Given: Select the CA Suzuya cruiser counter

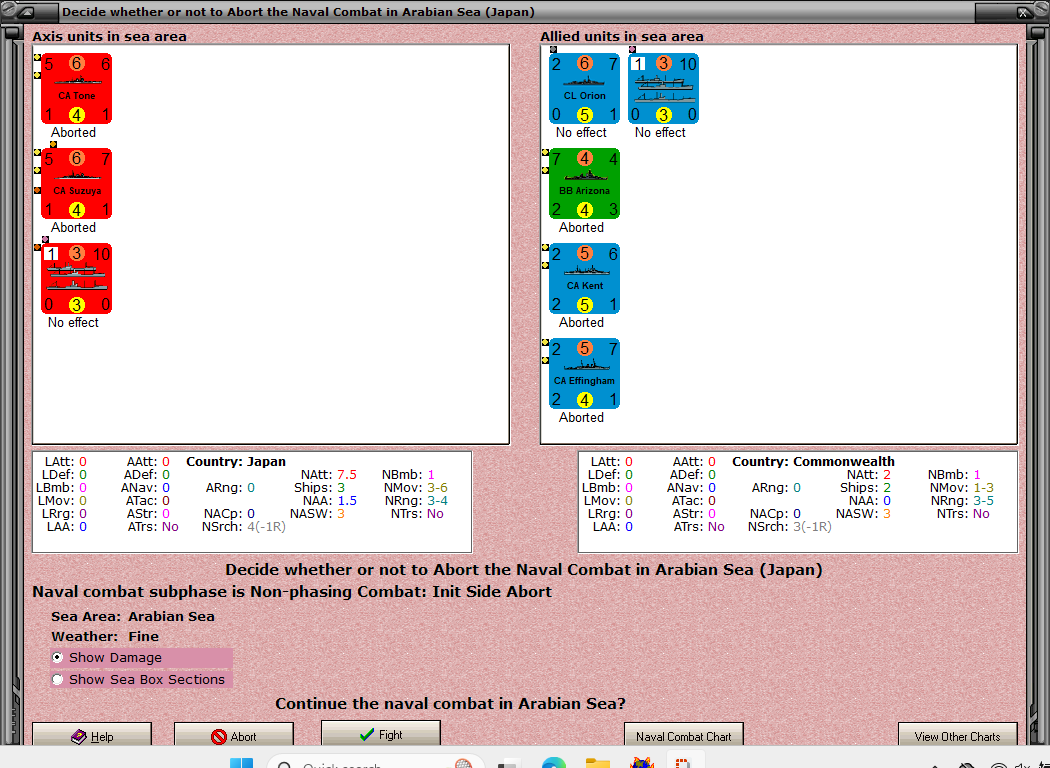Looking at the screenshot, I should pyautogui.click(x=76, y=184).
